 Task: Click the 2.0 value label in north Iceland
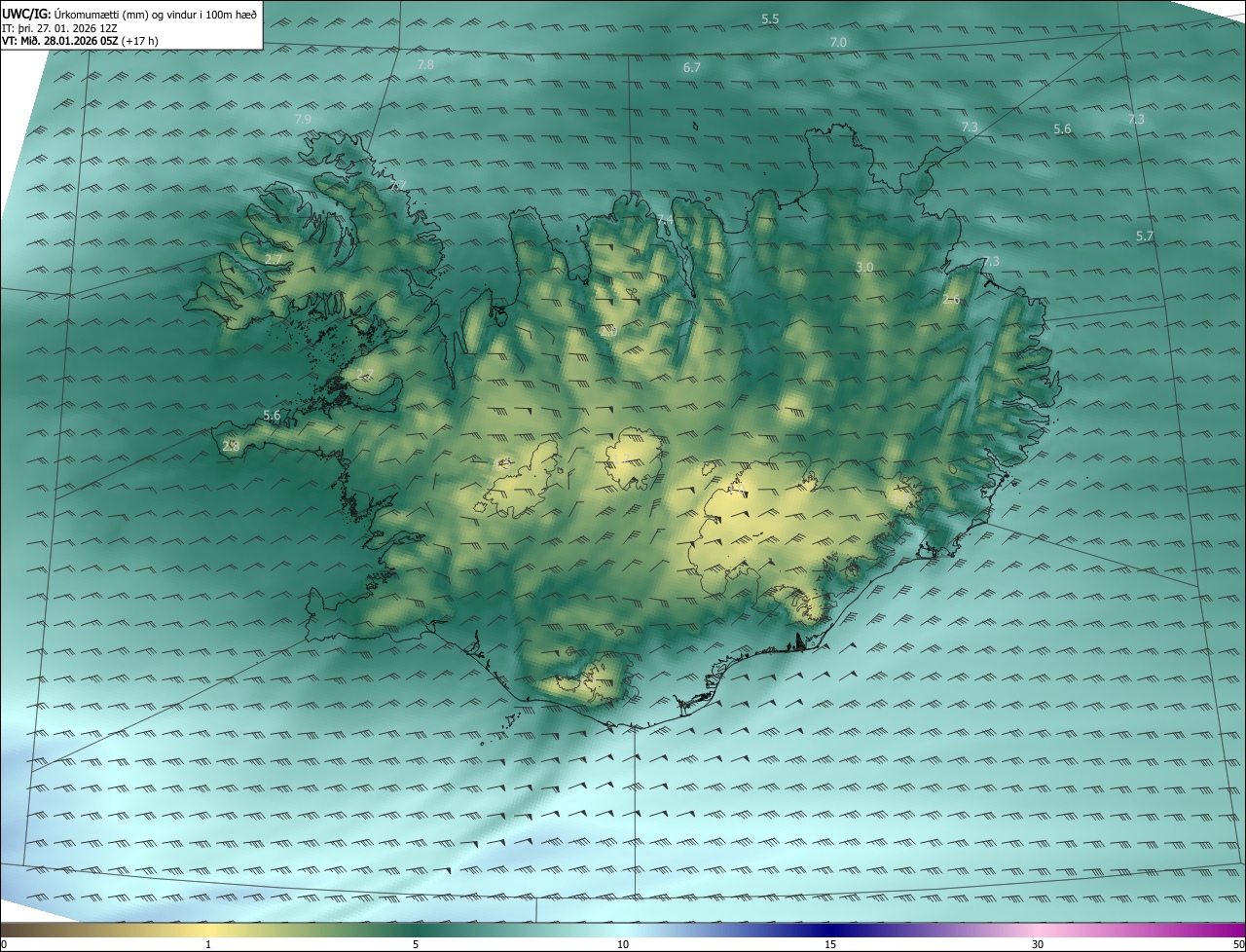pyautogui.click(x=609, y=332)
